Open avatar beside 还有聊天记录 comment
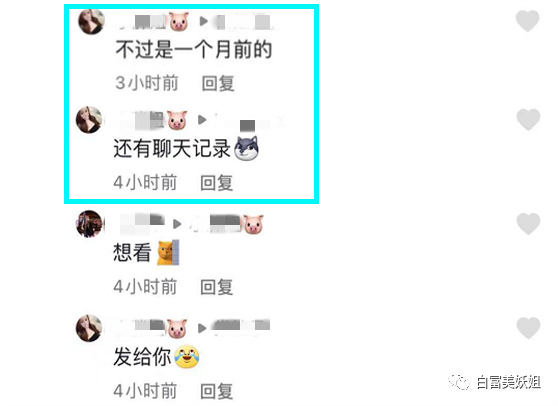Image resolution: width=558 pixels, height=406 pixels. (89, 120)
